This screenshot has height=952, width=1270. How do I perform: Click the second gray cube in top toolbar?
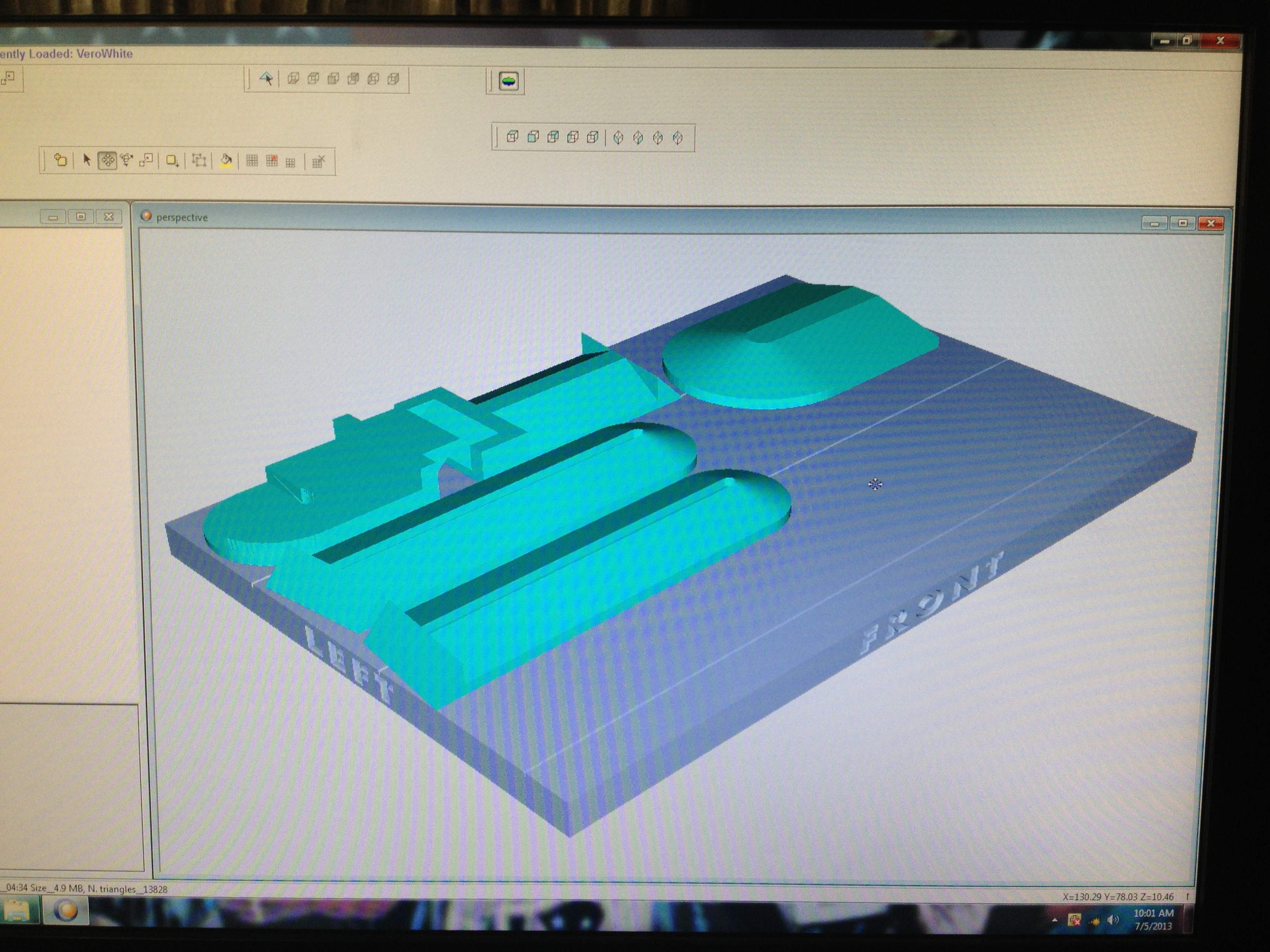pyautogui.click(x=313, y=78)
